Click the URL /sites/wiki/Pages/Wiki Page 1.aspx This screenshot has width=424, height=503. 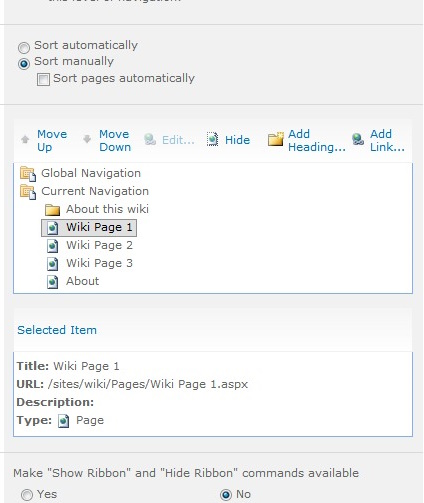(148, 384)
